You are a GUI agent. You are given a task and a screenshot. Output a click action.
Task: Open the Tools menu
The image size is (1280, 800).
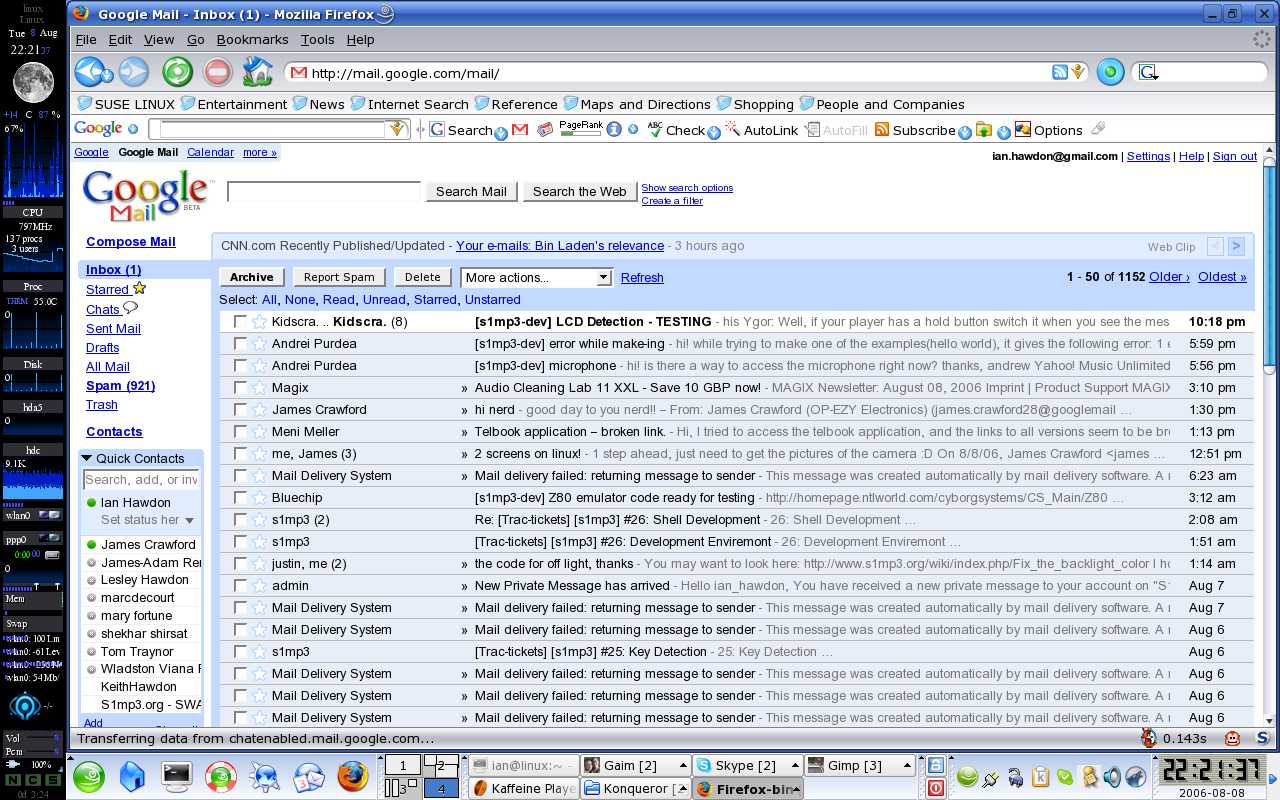click(x=317, y=40)
